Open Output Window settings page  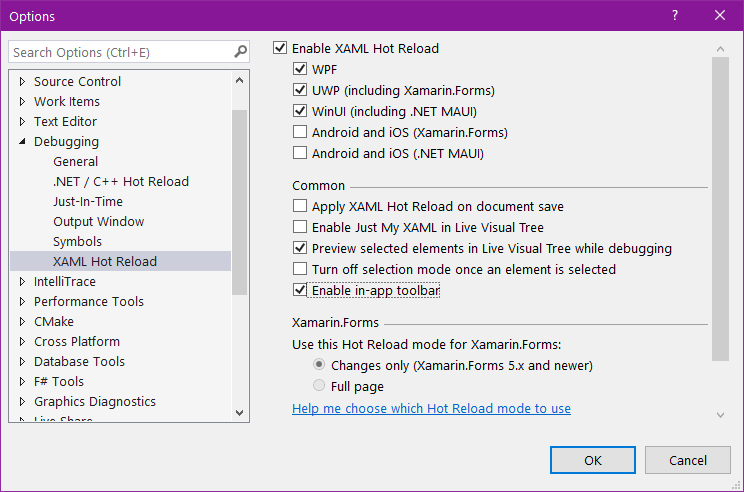98,221
